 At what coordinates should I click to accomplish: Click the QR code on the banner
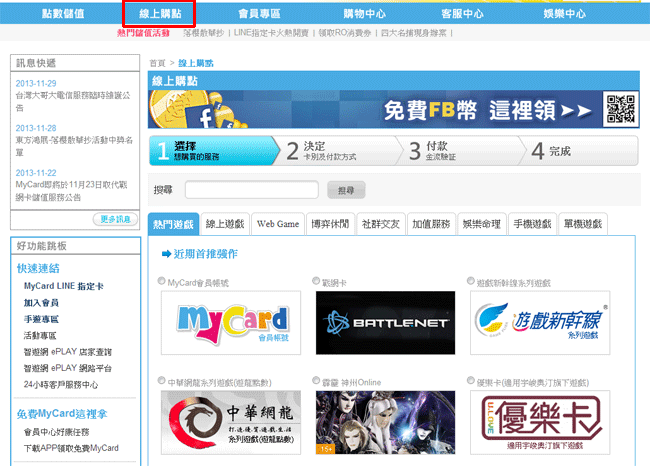pos(620,109)
